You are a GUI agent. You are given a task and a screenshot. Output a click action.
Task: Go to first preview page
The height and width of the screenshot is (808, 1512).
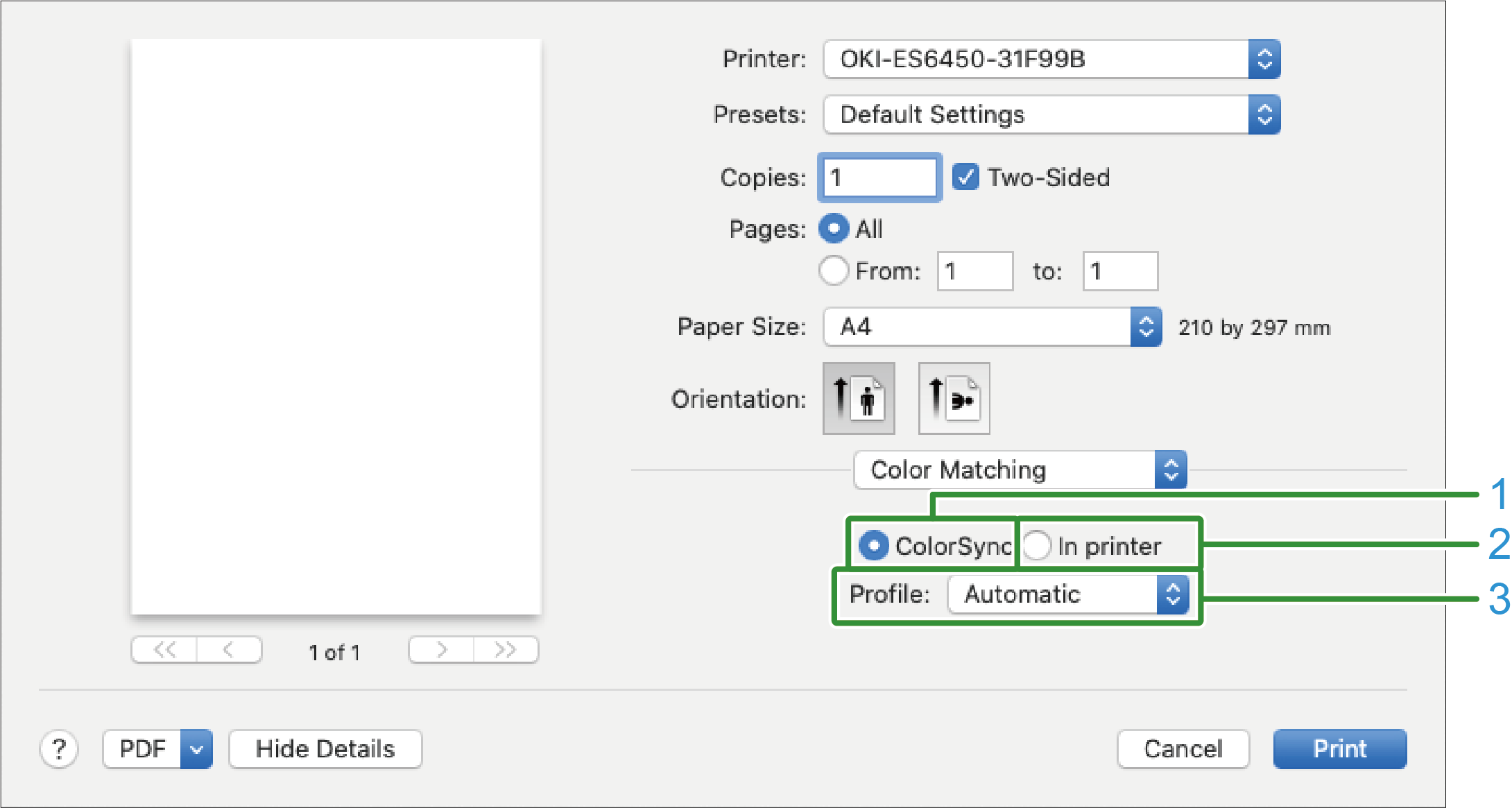click(x=164, y=650)
